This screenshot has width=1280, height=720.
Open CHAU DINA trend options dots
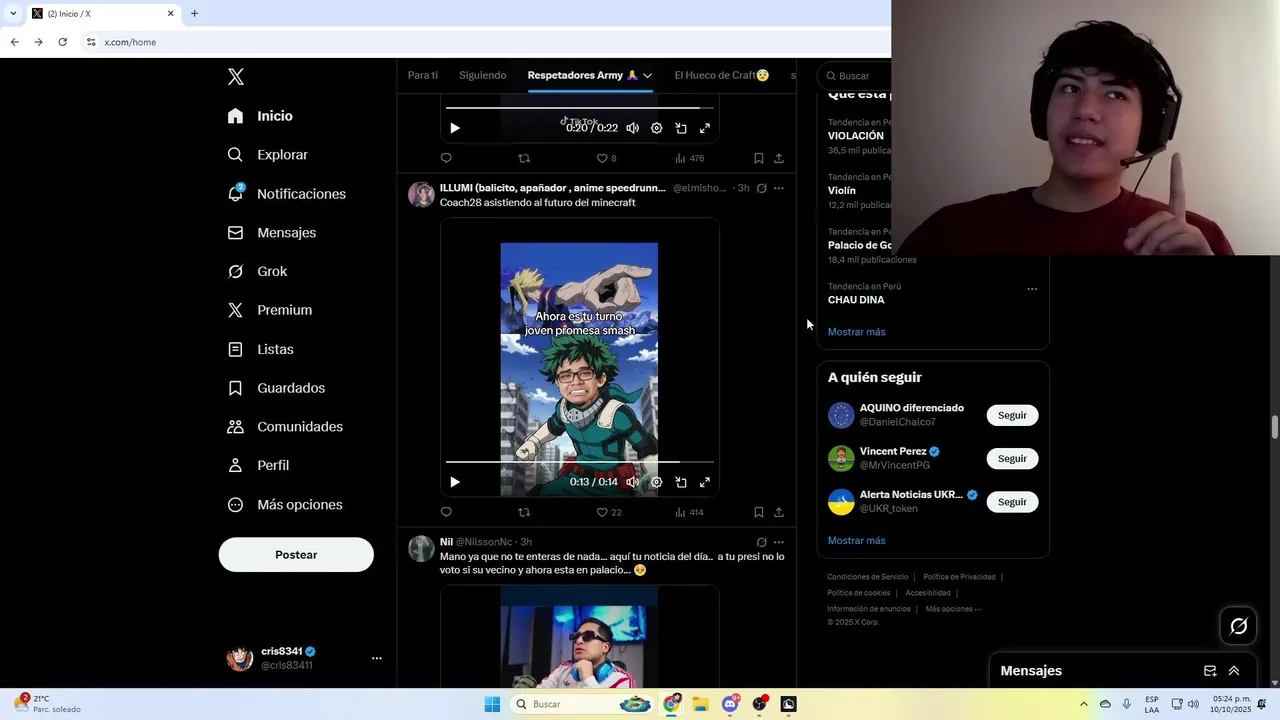pyautogui.click(x=1032, y=289)
